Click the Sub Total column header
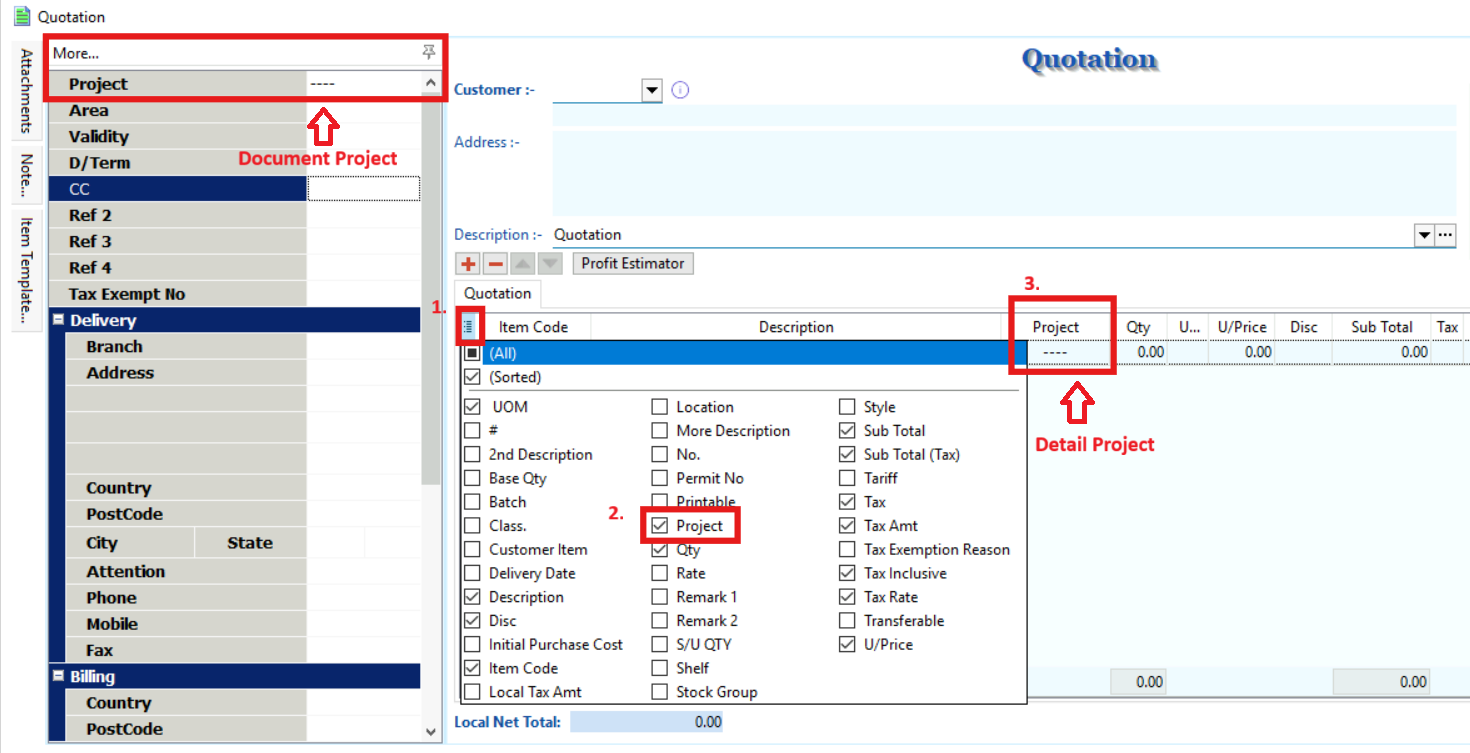This screenshot has height=753, width=1470. click(x=1381, y=327)
